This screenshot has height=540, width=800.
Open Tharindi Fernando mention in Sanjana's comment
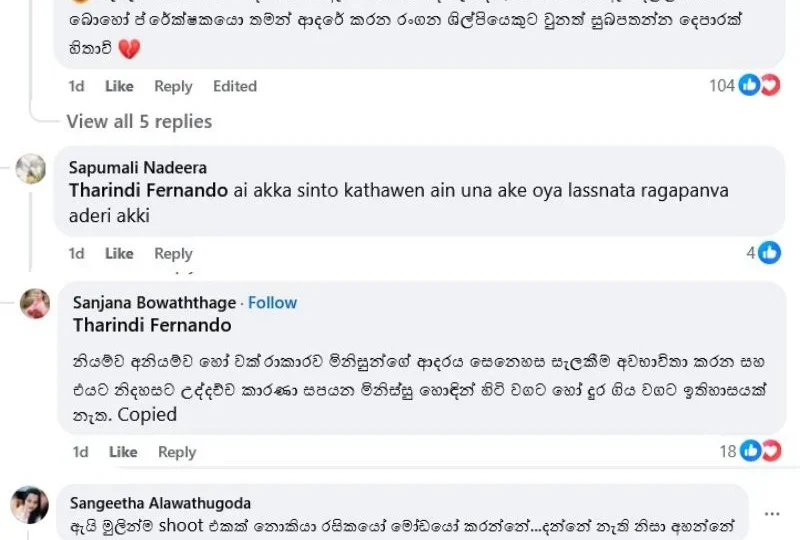tap(152, 325)
